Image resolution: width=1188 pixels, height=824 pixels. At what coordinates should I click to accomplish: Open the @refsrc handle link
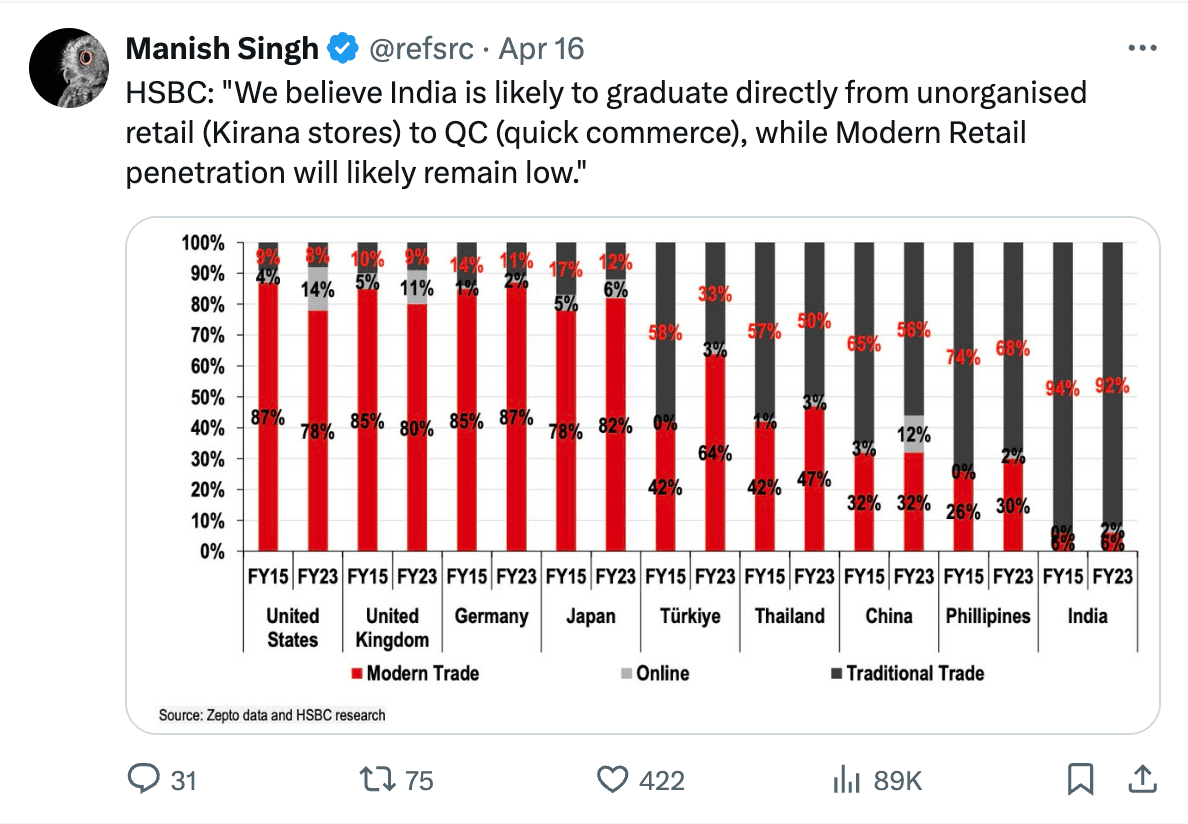tap(421, 48)
